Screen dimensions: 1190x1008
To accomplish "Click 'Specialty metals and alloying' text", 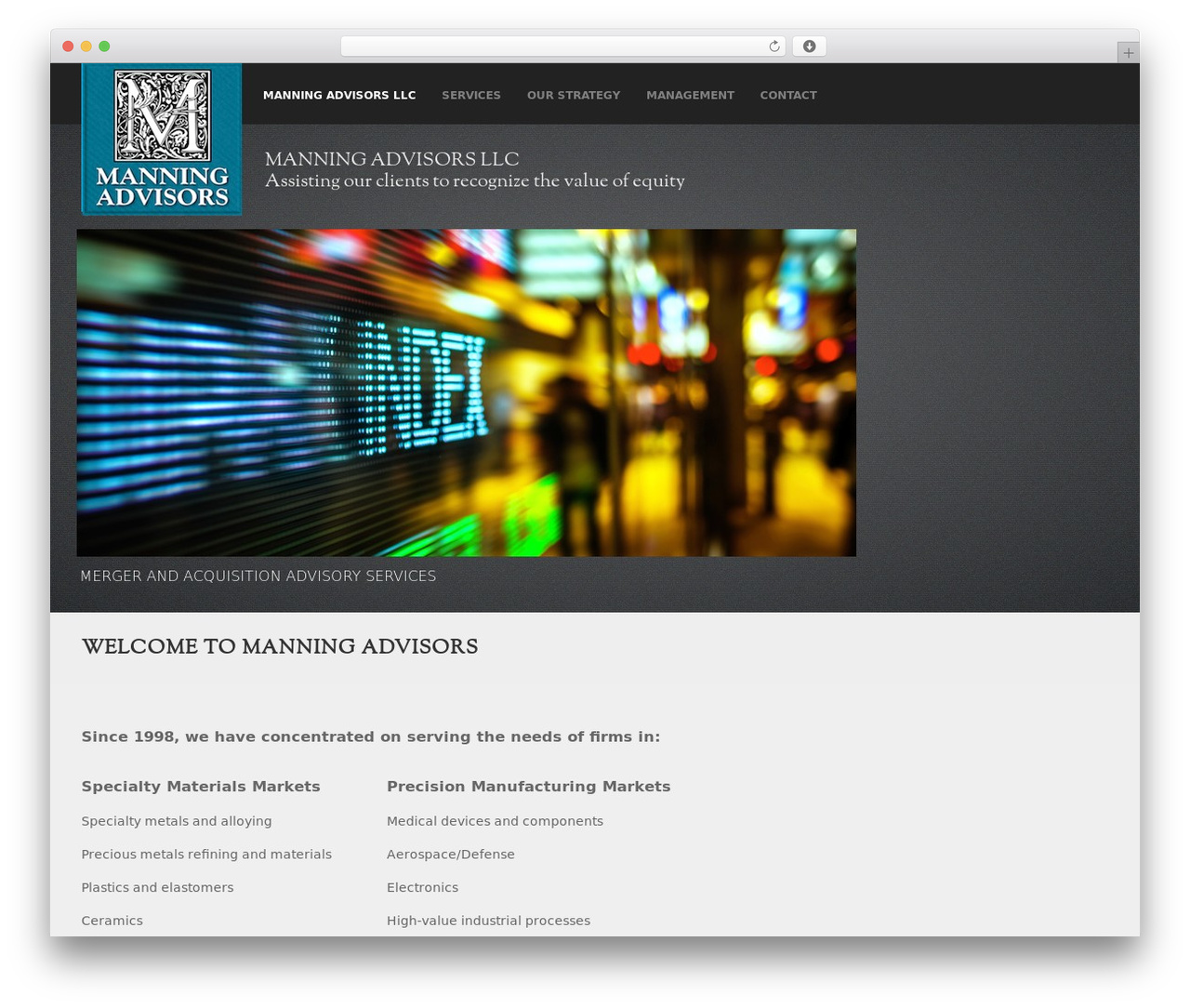I will (177, 821).
